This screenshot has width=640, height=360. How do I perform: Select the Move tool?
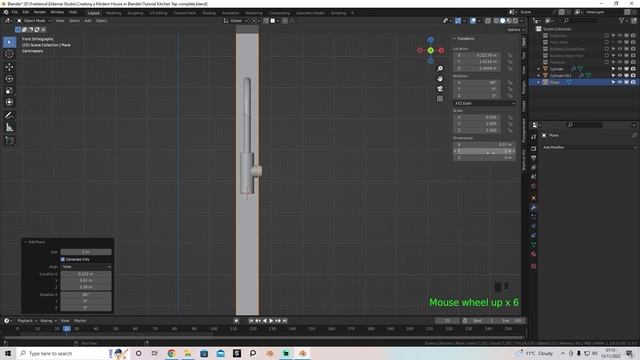9,67
